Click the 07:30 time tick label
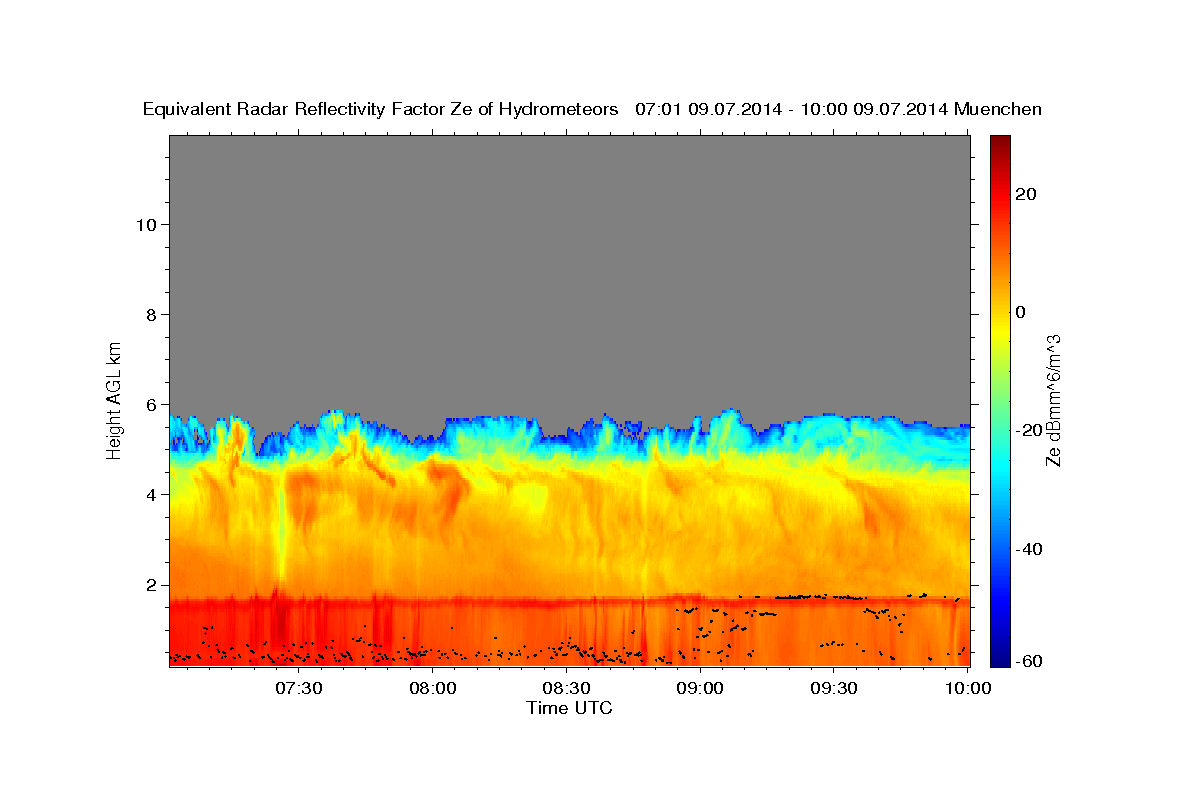 tap(299, 689)
